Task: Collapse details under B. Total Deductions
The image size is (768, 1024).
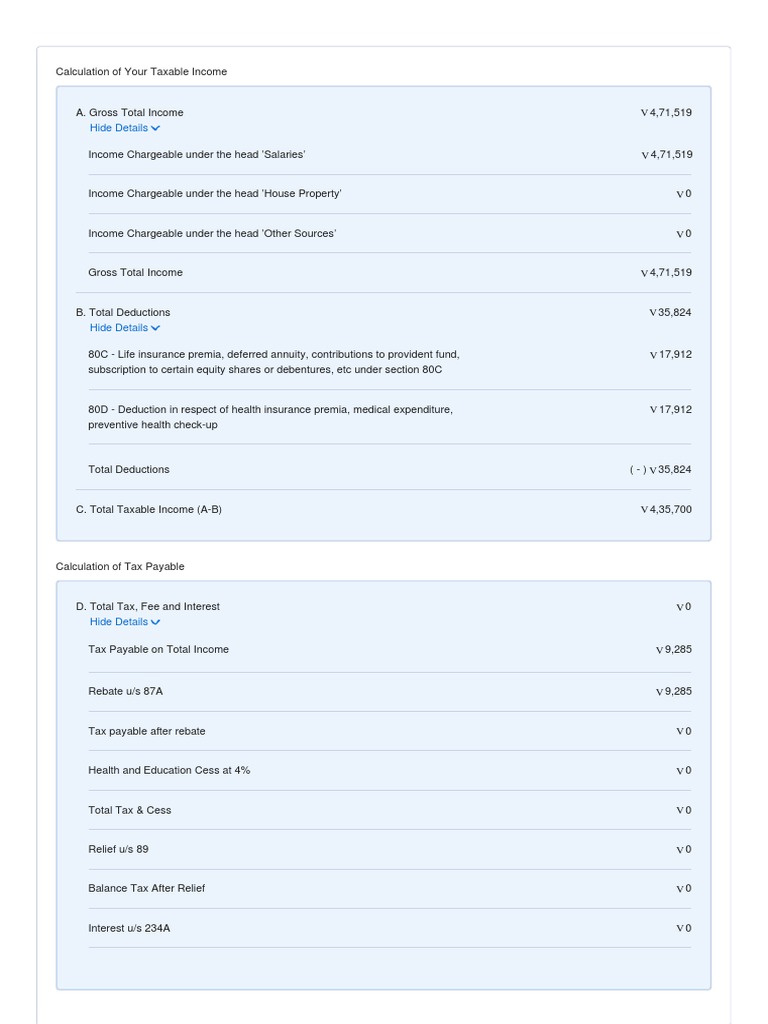Action: (x=125, y=328)
